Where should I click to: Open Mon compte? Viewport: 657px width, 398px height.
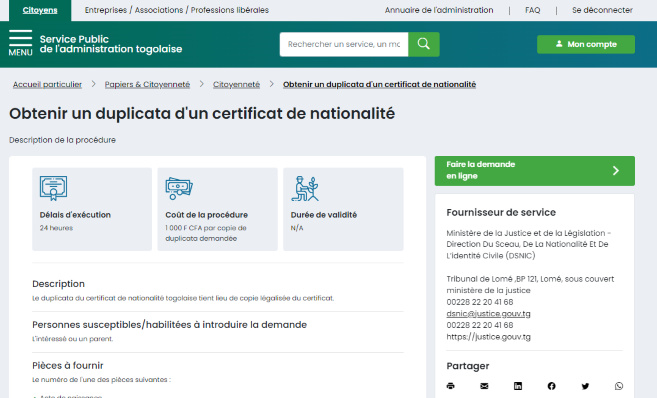[586, 44]
